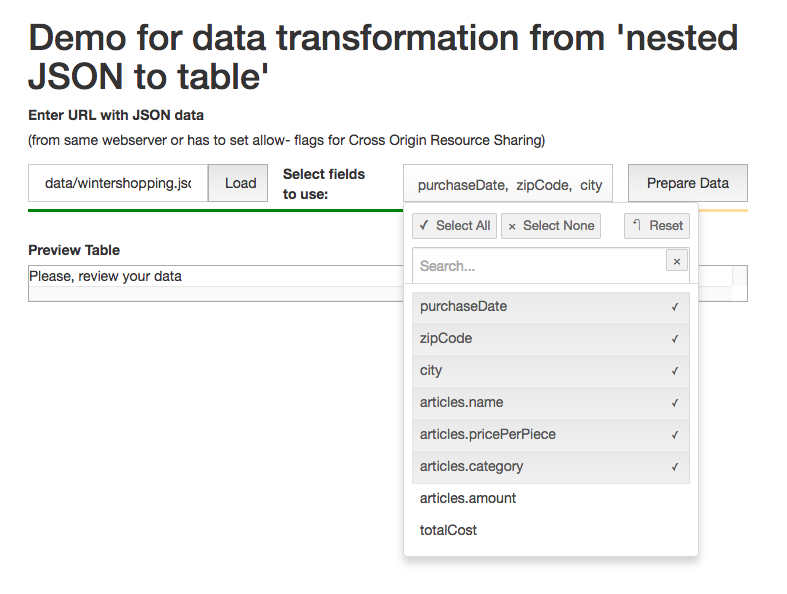Choose Select All in dropdown
Screen dimensions: 787x594
[x=454, y=226]
